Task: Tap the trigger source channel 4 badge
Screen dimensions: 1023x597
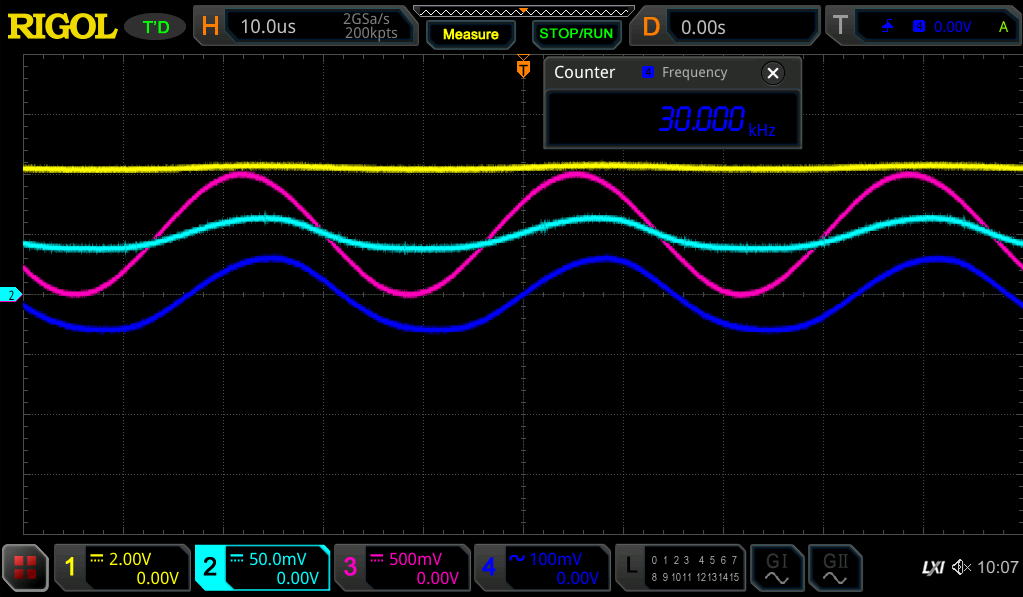Action: coord(919,26)
